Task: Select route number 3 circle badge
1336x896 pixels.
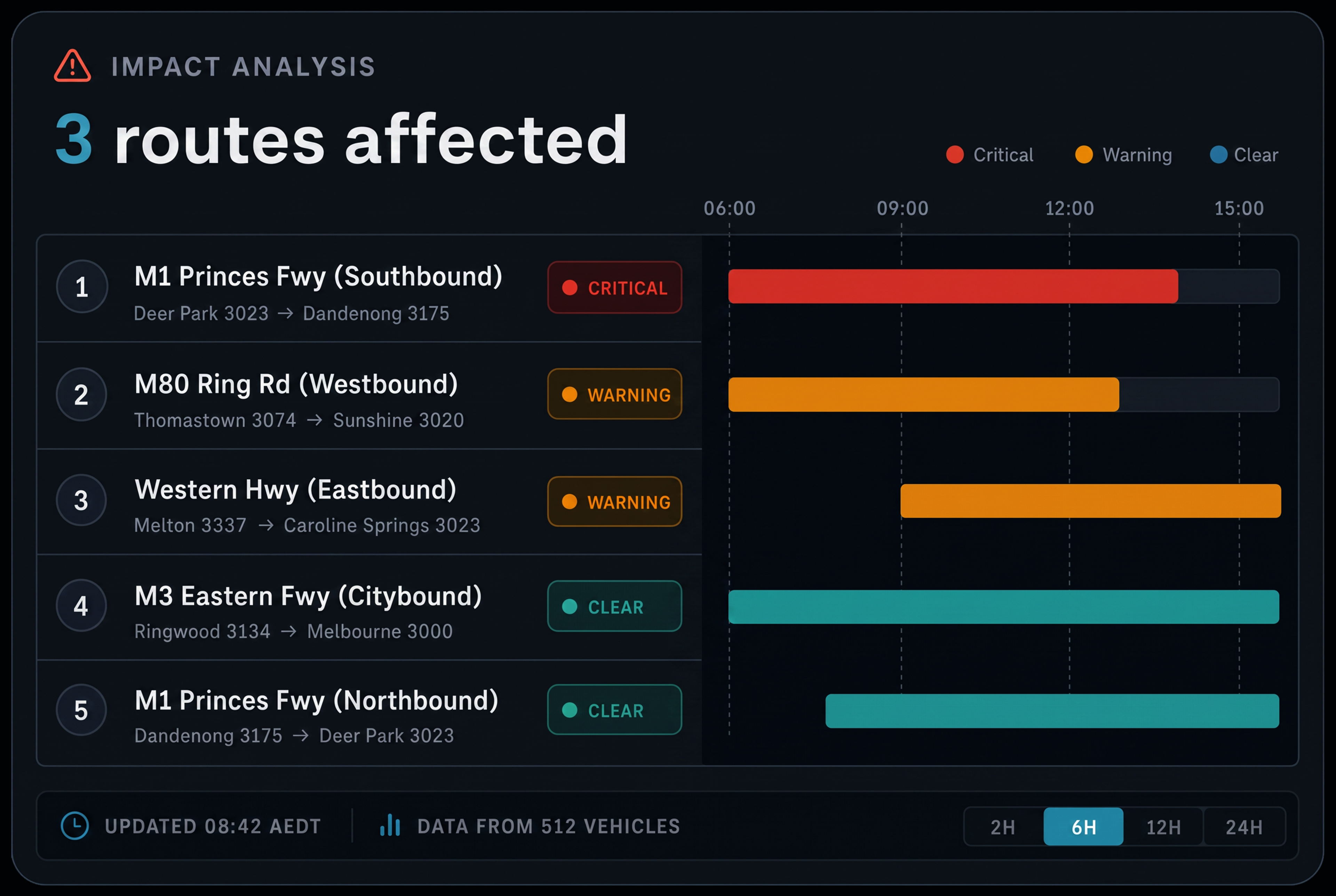Action: click(x=81, y=500)
